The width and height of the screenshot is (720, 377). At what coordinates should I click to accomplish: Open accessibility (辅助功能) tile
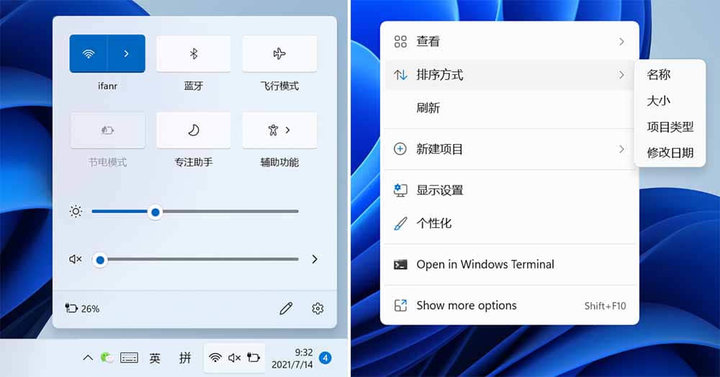(x=279, y=130)
